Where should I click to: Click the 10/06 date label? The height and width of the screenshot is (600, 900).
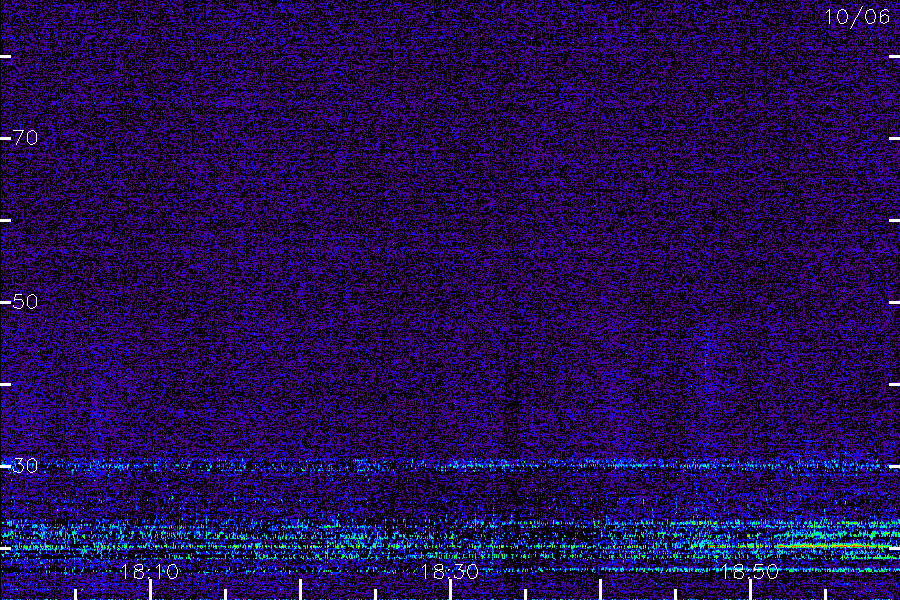pos(857,17)
